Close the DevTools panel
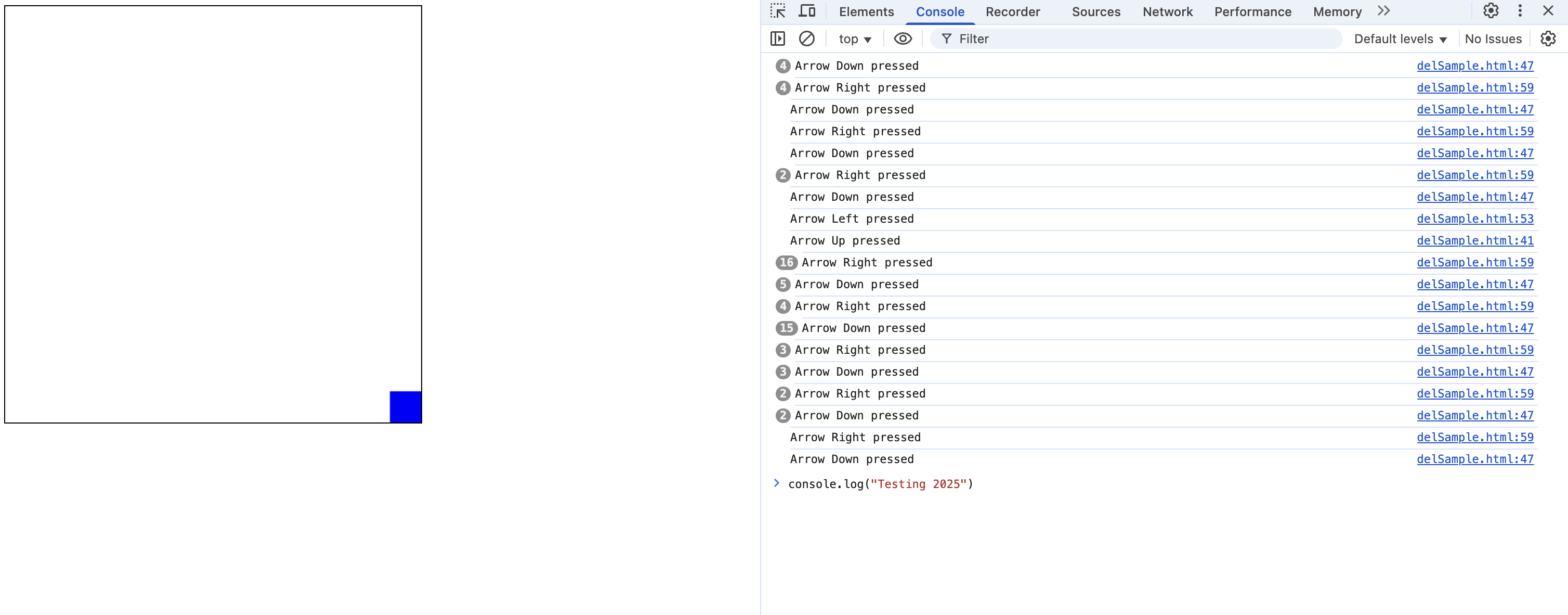The width and height of the screenshot is (1568, 615). coord(1548,11)
